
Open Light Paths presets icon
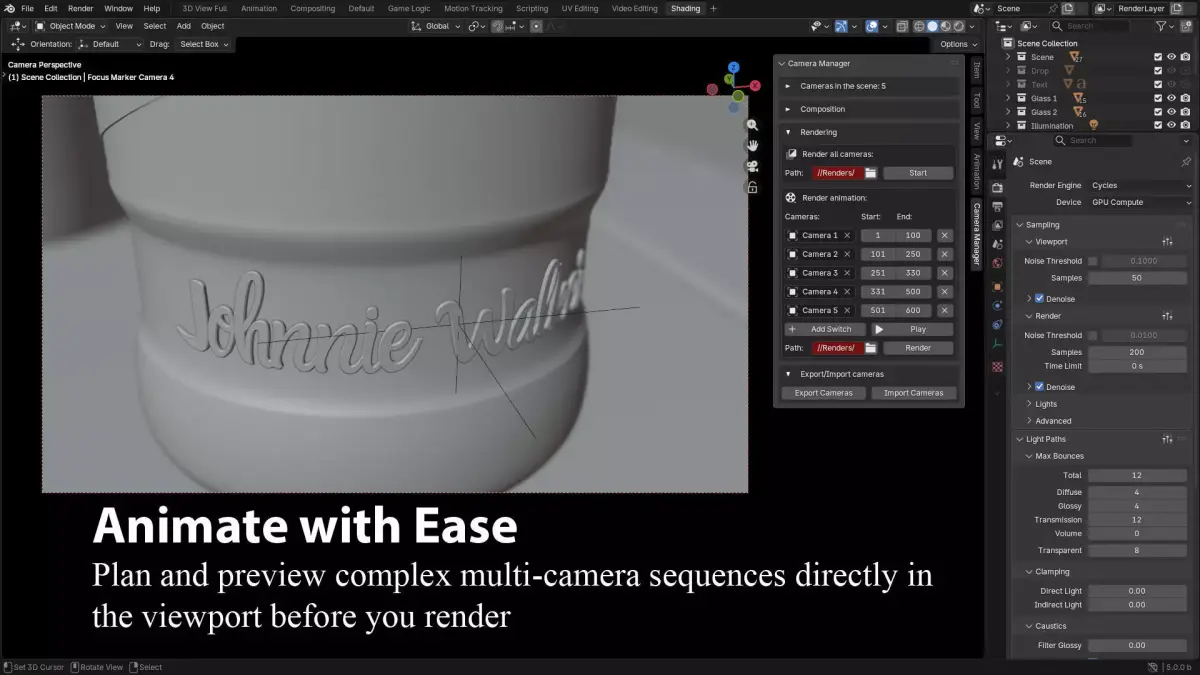1168,439
